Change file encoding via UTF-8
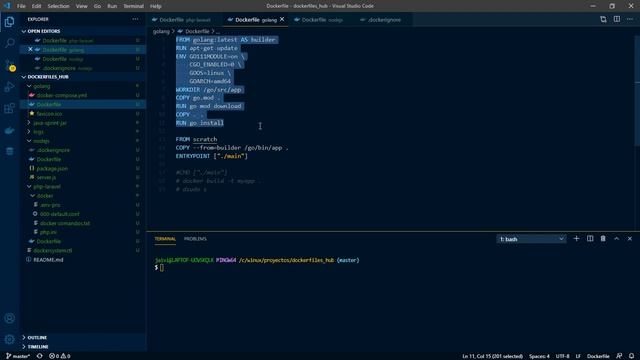The height and width of the screenshot is (360, 640). pyautogui.click(x=562, y=356)
